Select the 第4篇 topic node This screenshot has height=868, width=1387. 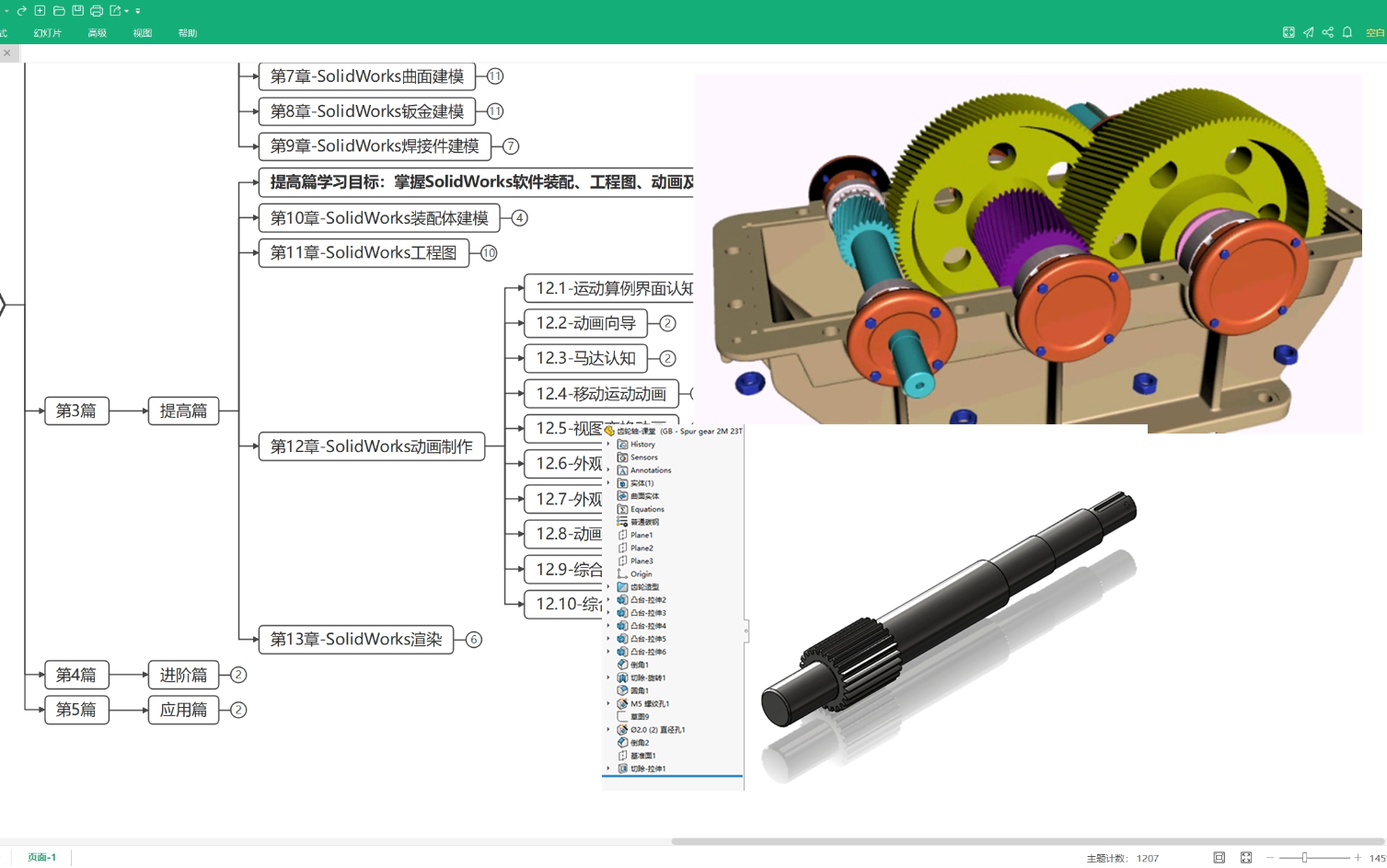coord(76,675)
